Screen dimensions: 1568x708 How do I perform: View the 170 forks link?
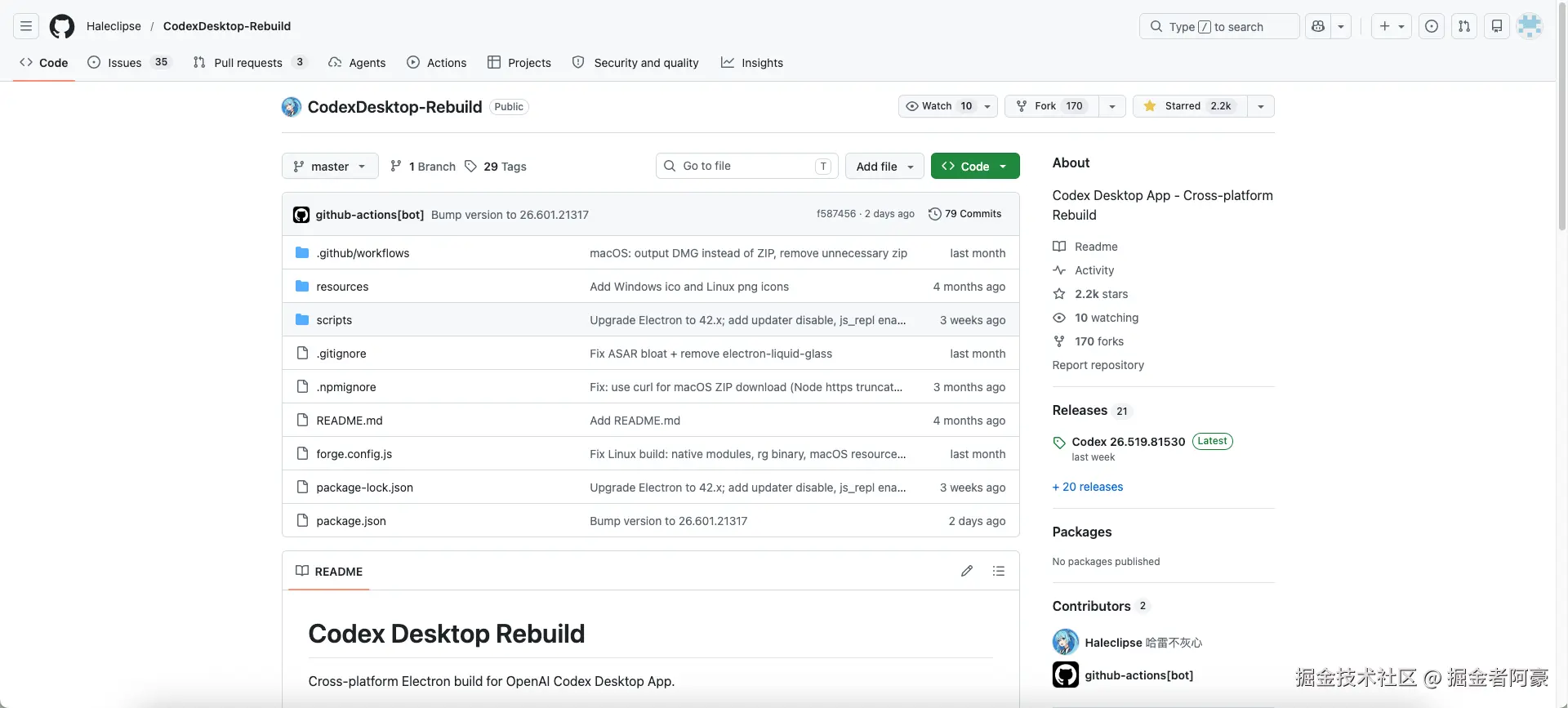pyautogui.click(x=1089, y=341)
